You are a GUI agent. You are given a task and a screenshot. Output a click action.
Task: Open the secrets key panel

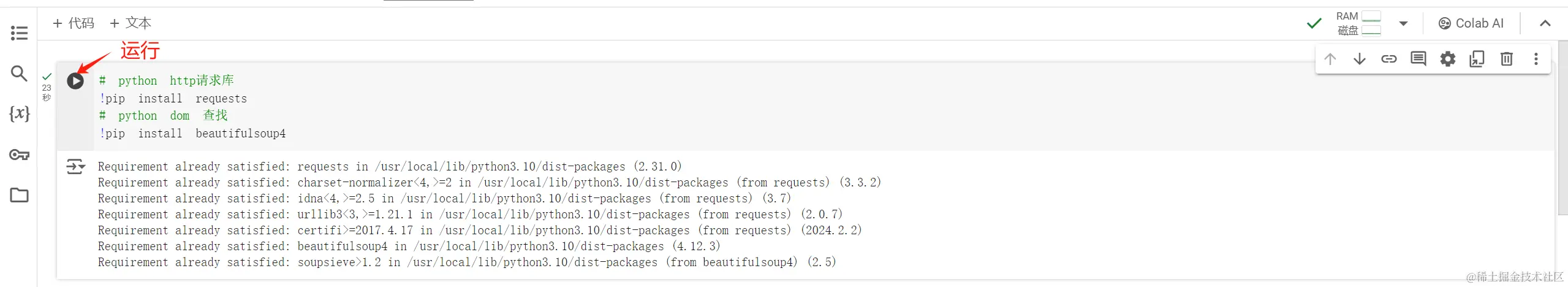click(19, 155)
